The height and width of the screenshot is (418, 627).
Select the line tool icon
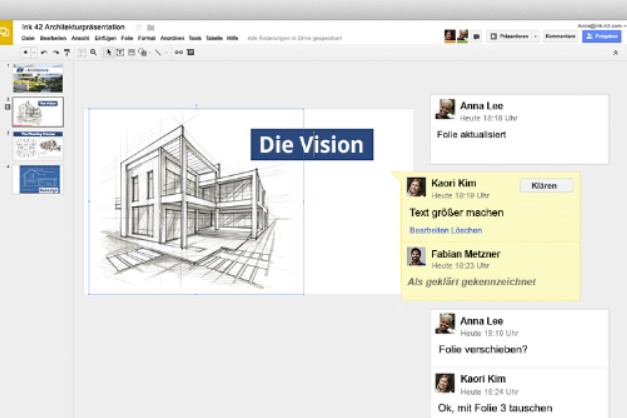(x=158, y=52)
